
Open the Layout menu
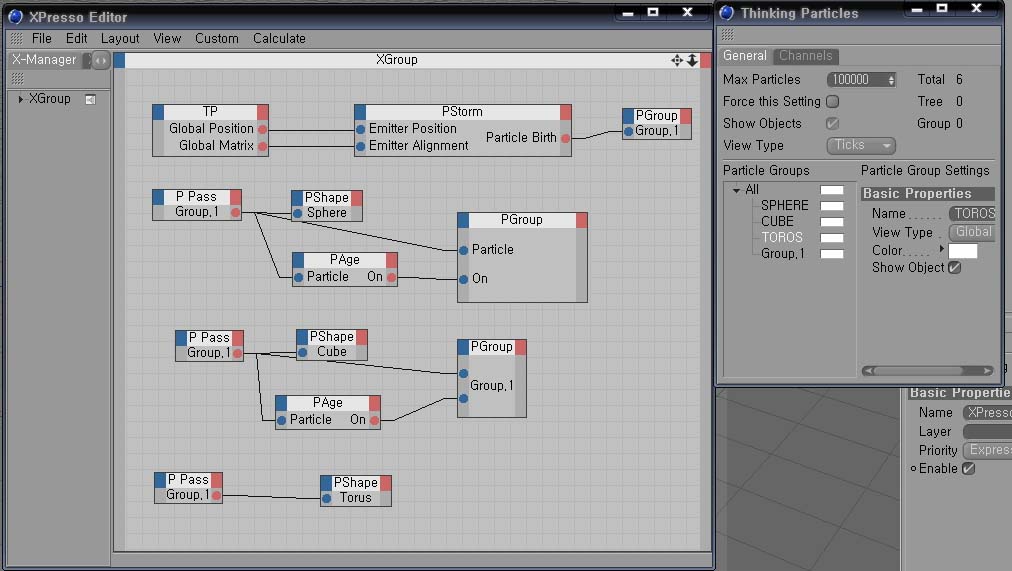tap(120, 39)
